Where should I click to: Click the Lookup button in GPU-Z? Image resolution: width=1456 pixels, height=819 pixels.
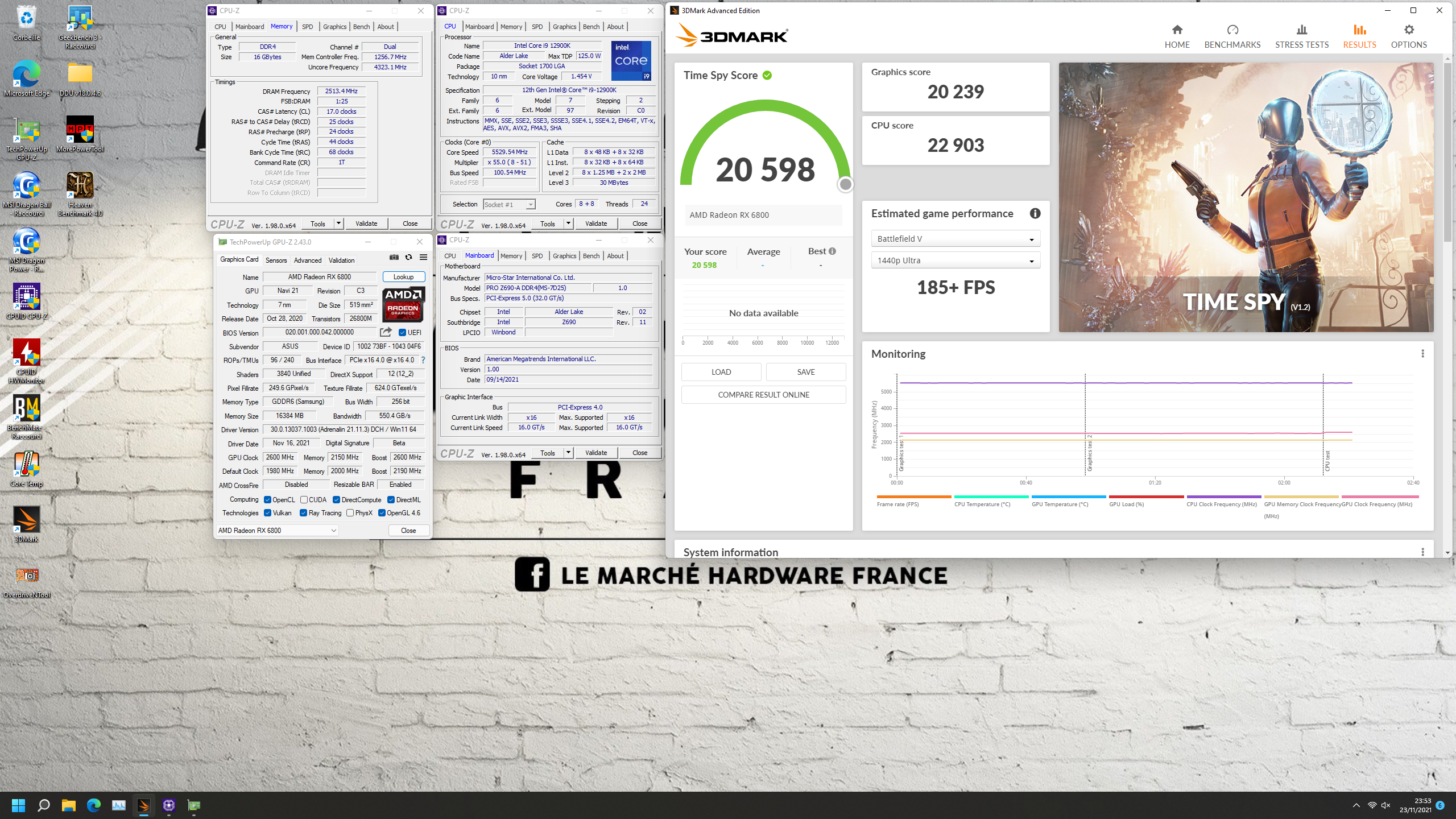(x=404, y=277)
